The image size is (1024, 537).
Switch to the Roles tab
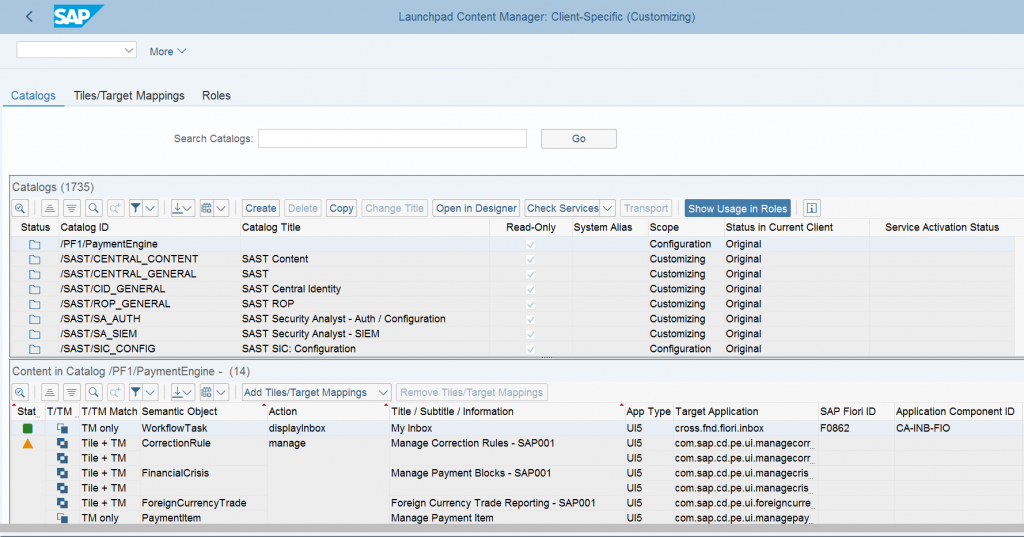216,95
